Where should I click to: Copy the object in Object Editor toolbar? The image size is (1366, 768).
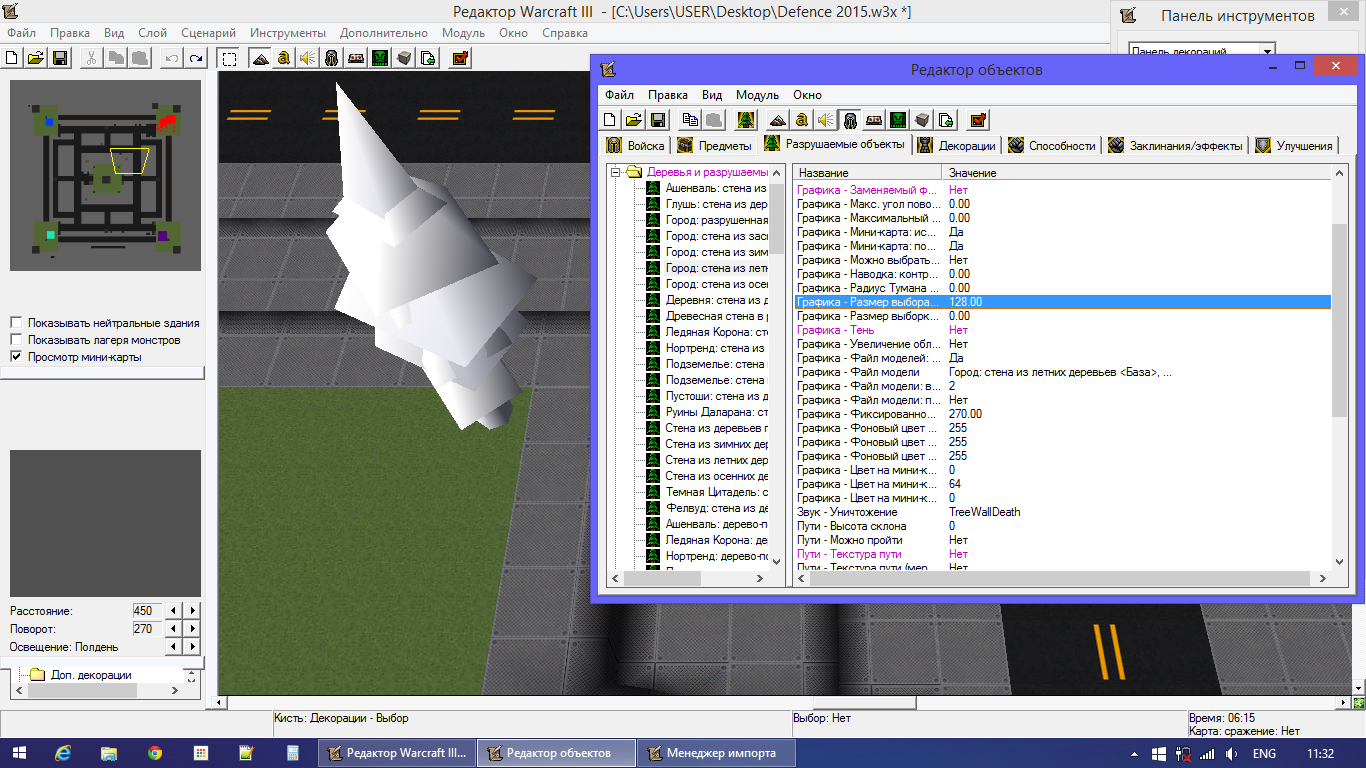click(x=689, y=120)
